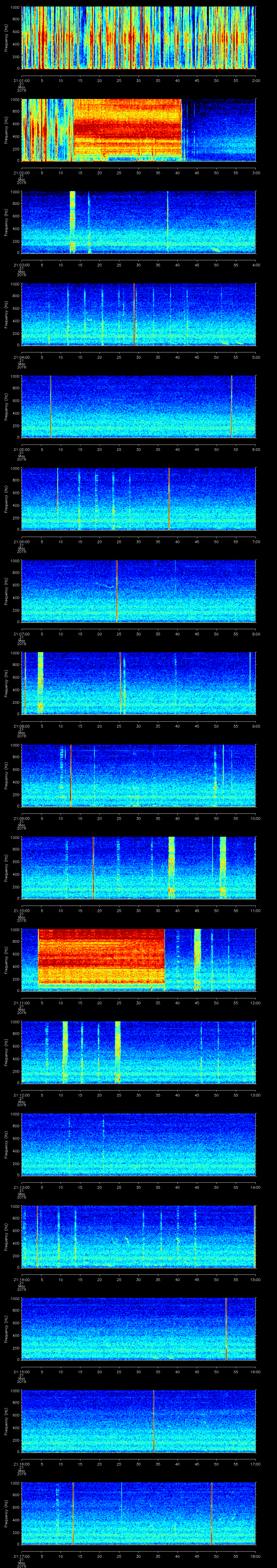
Task: Click the '21:06:00' timestamp text
Action: [x=21, y=542]
